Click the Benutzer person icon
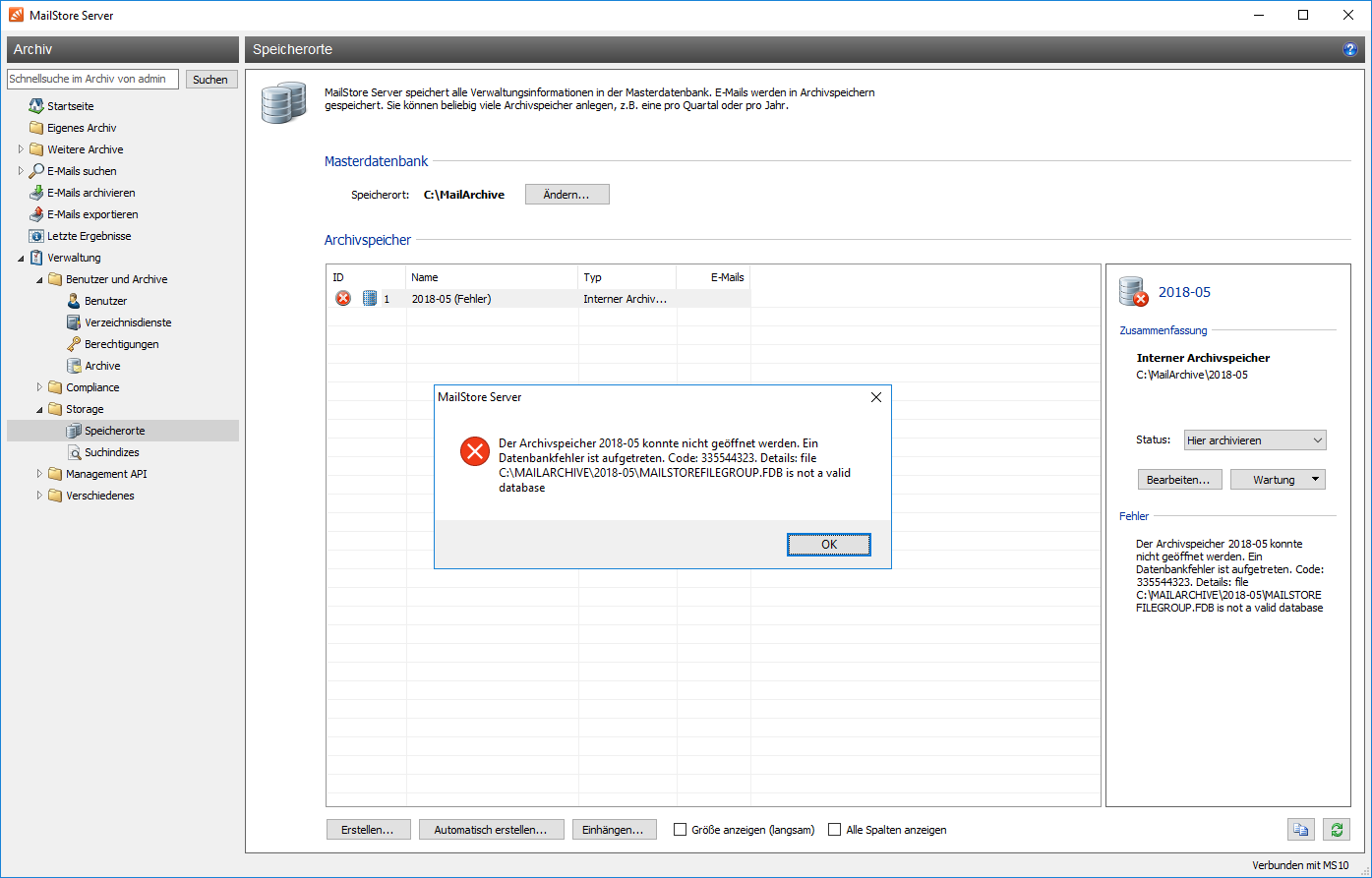 (x=74, y=301)
